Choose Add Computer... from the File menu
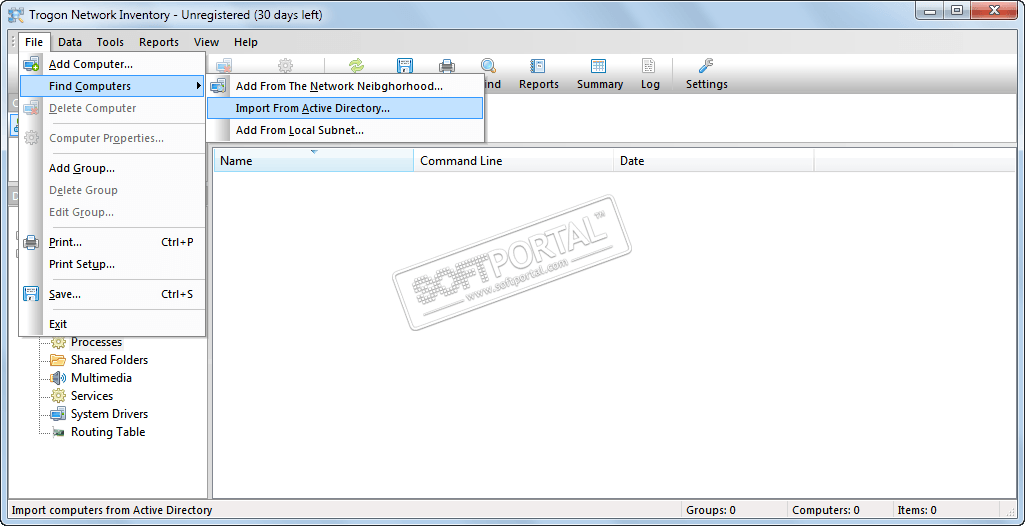Viewport: 1025px width, 526px height. [112, 64]
